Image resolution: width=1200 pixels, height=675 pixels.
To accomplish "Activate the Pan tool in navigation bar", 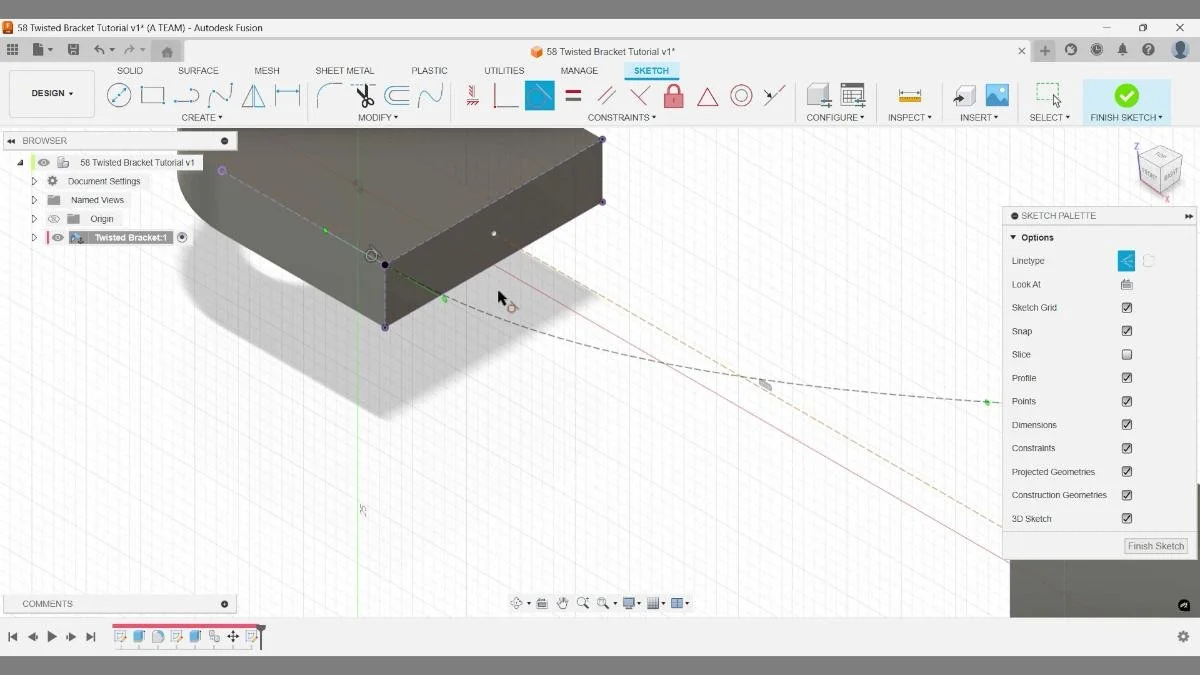I will tap(563, 603).
